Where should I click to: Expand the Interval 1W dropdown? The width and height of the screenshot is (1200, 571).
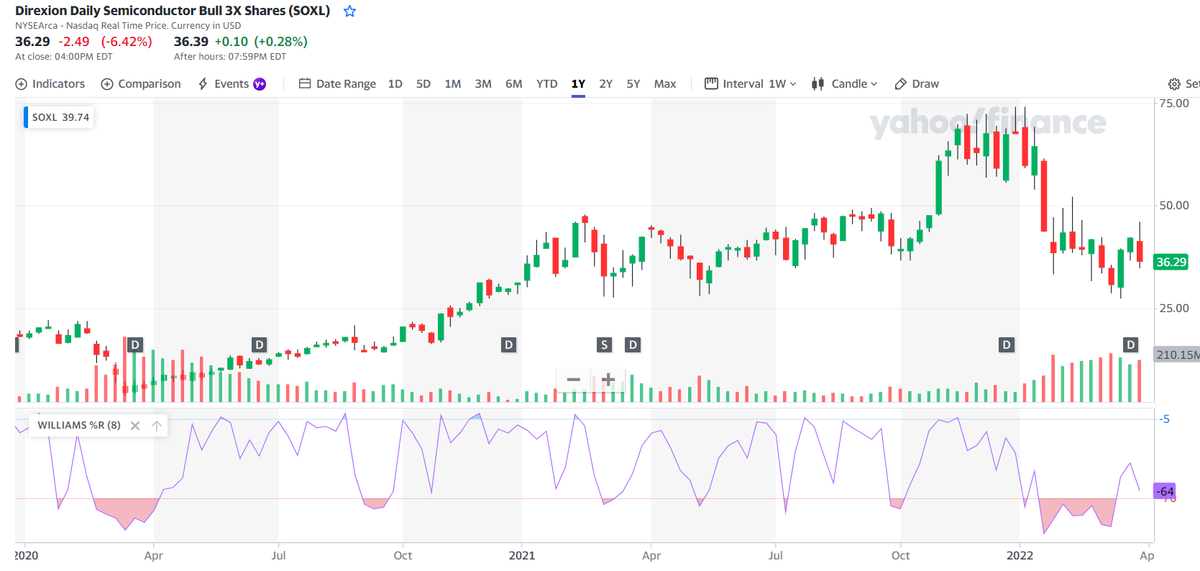pyautogui.click(x=751, y=84)
